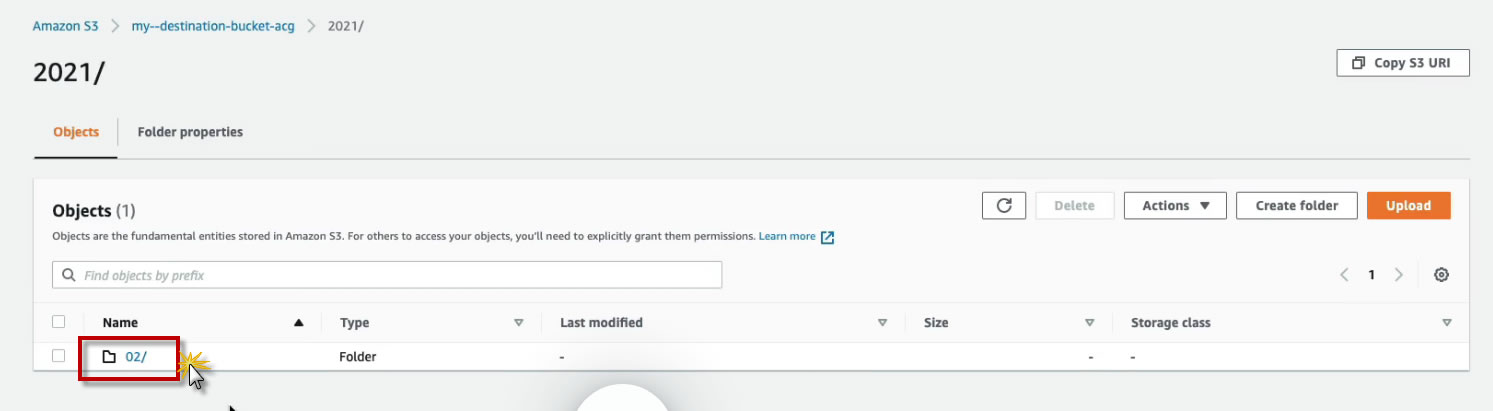Click the refresh objects icon button
1493x411 pixels.
(x=1004, y=206)
